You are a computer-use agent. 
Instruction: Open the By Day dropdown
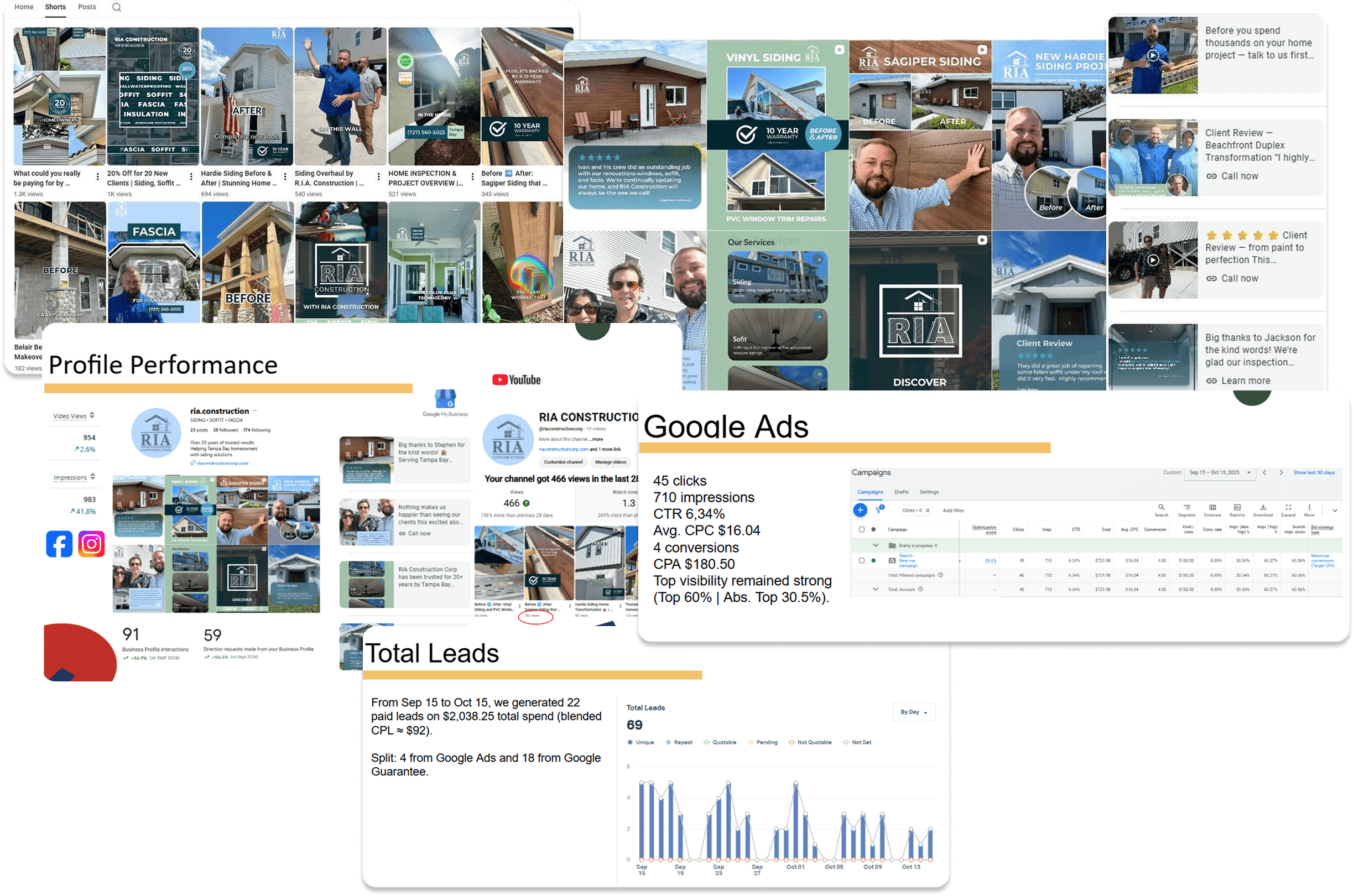(914, 712)
